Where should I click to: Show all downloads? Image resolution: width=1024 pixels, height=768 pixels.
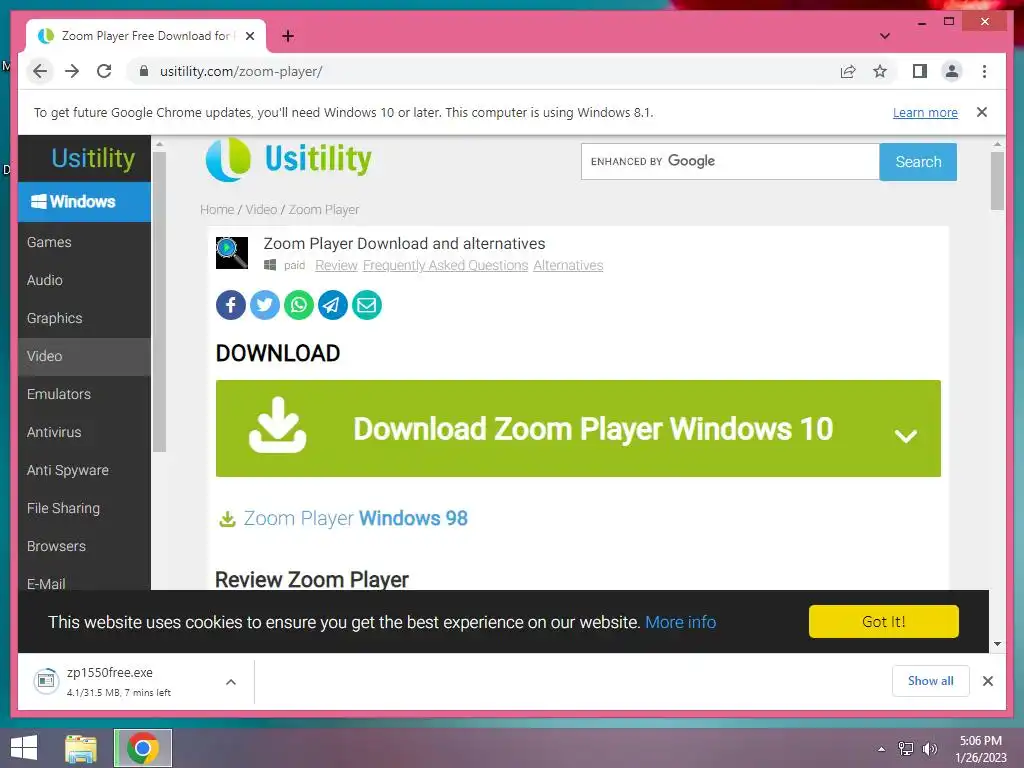(x=931, y=681)
